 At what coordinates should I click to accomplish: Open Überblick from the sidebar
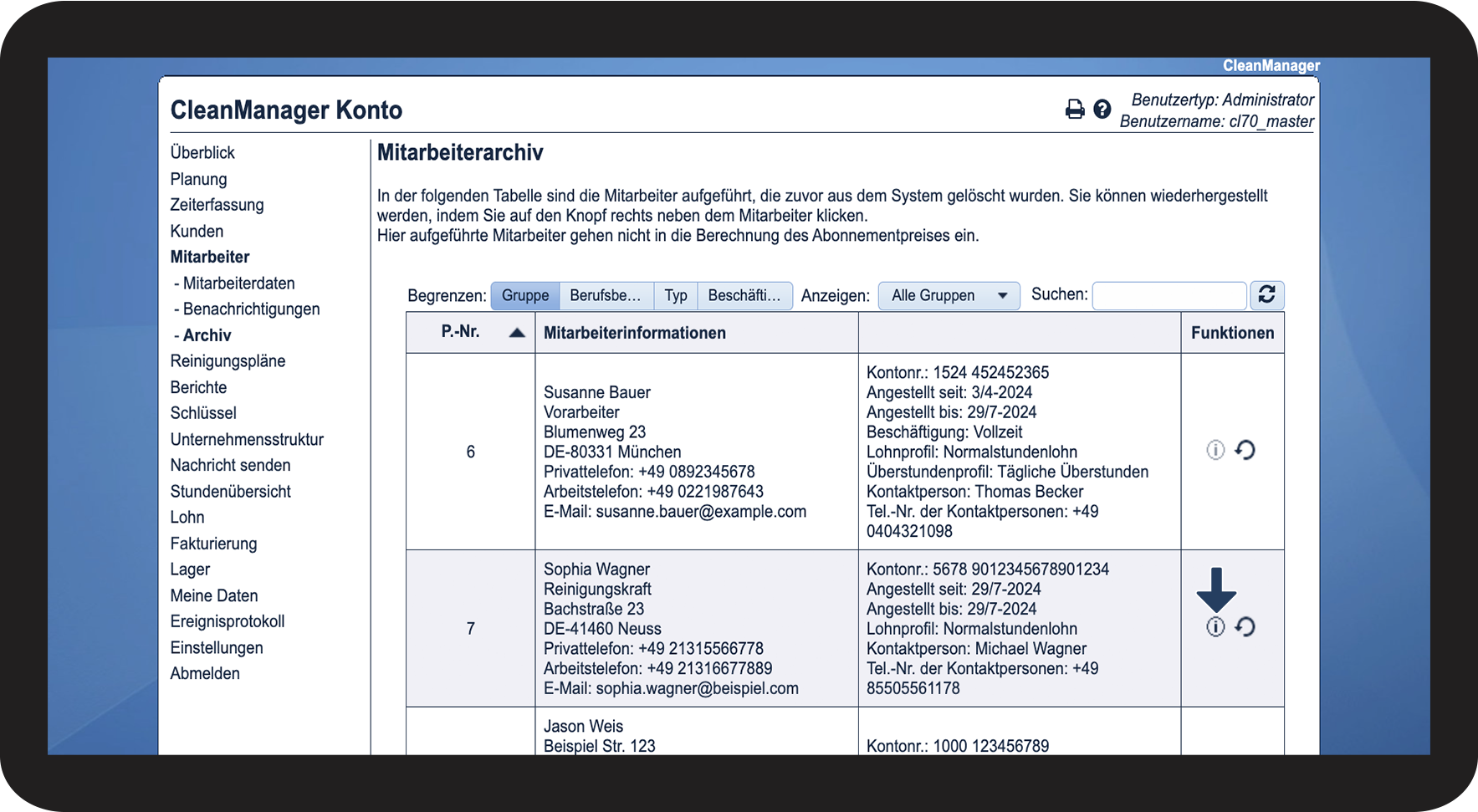pos(202,153)
